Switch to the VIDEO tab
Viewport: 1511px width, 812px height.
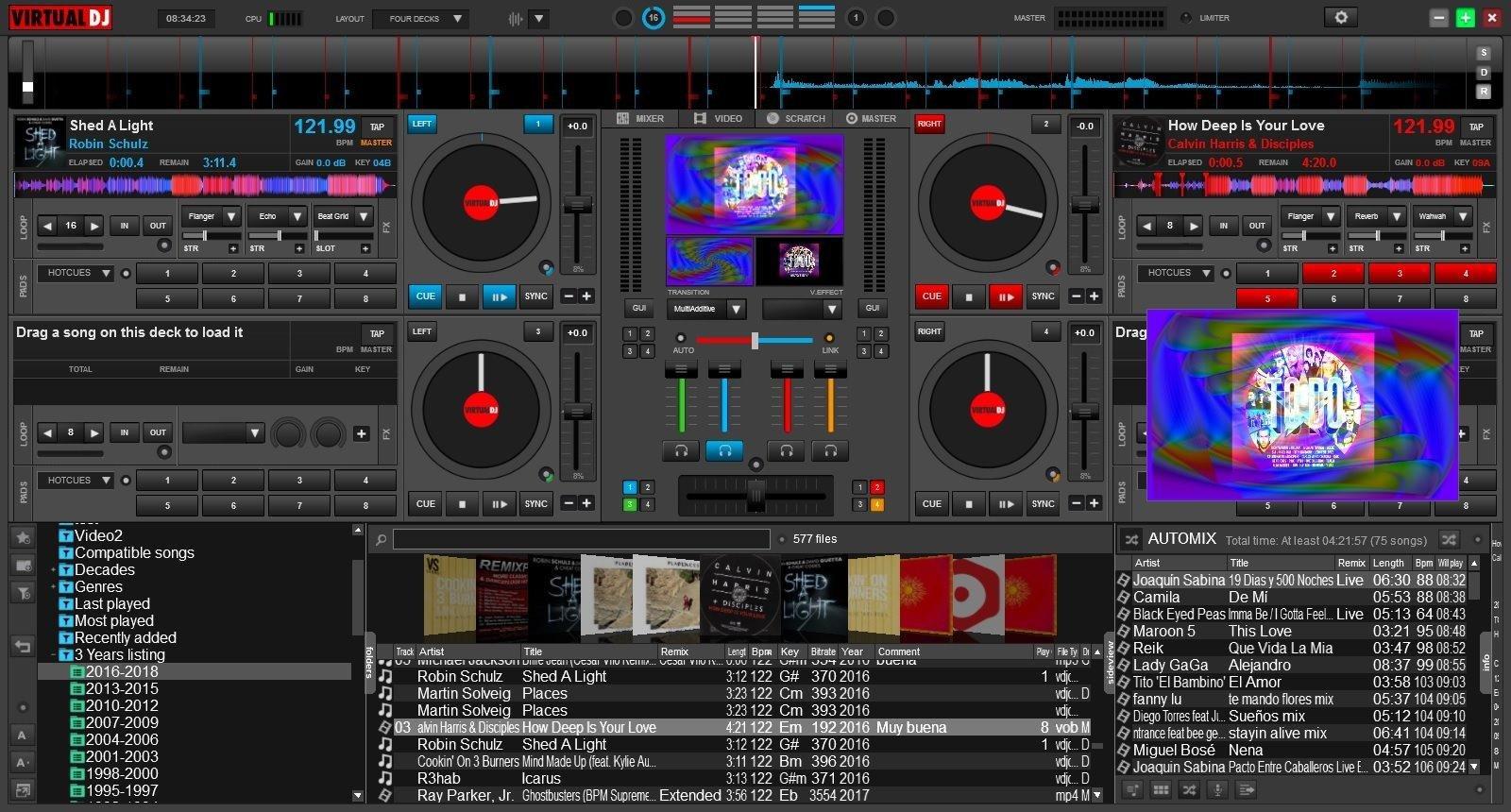(718, 119)
